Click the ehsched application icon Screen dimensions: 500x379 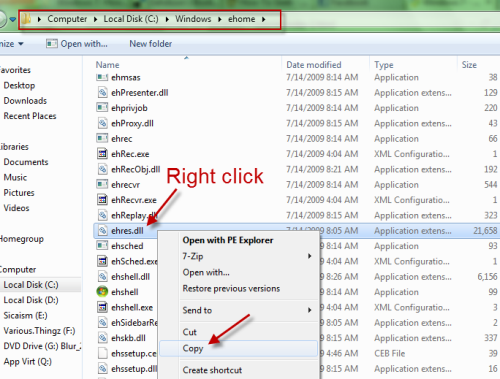pos(102,246)
